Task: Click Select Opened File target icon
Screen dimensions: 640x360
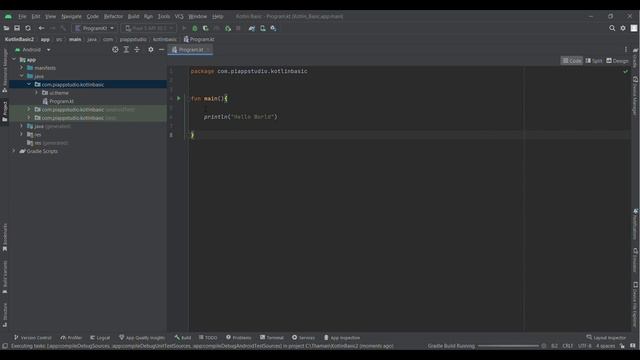Action: [x=115, y=50]
